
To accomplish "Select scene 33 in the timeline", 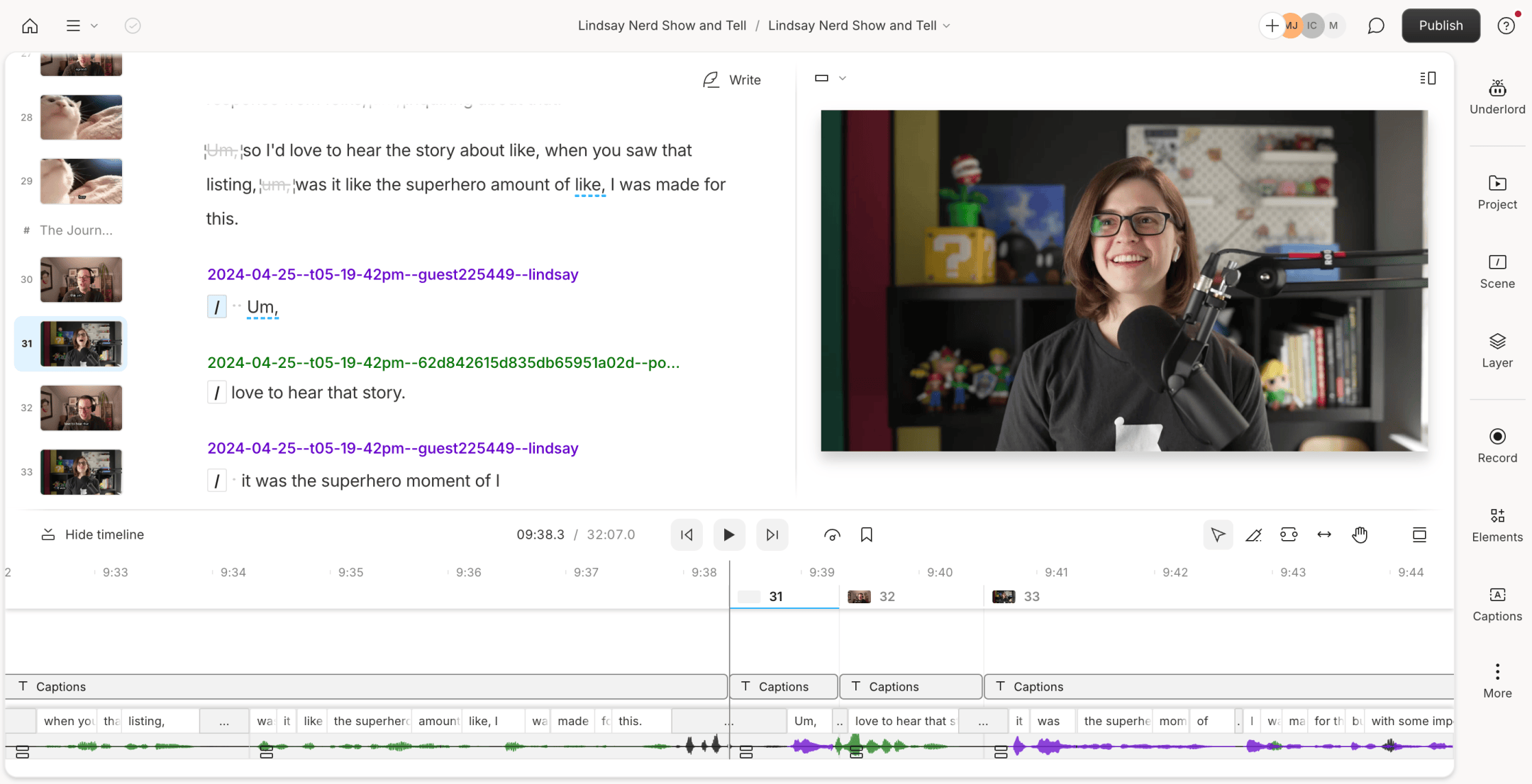I will [x=1219, y=597].
